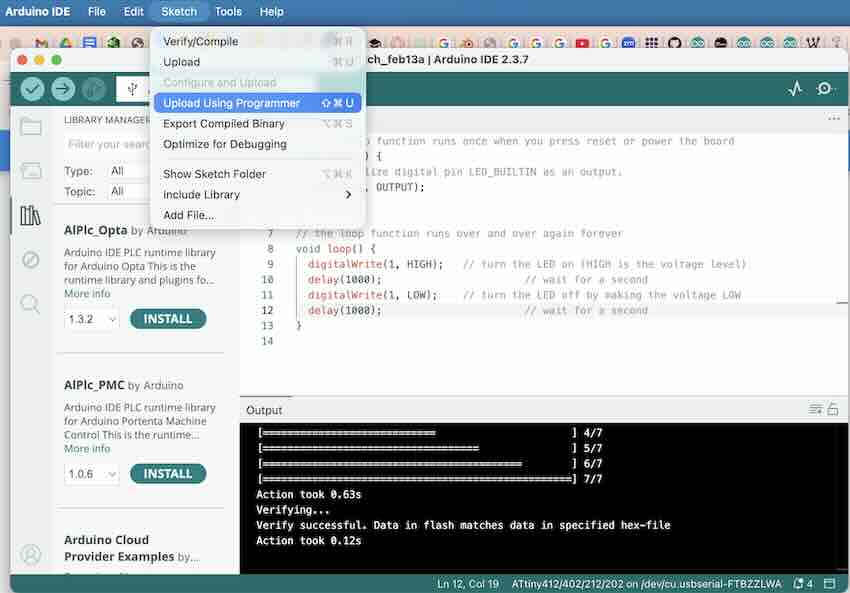Click the 7/7 progress bar output line

[x=431, y=479]
